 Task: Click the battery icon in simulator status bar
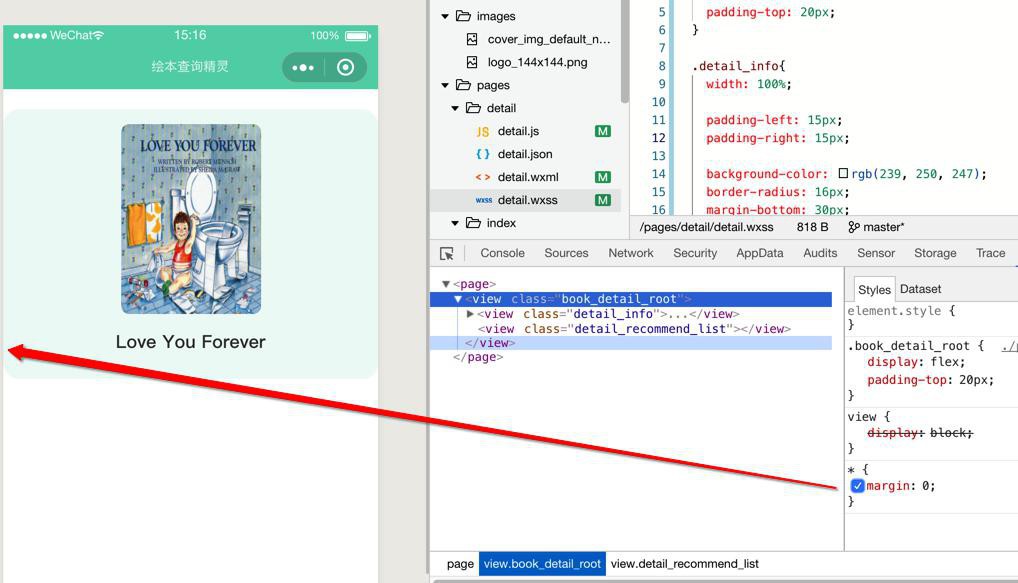358,36
